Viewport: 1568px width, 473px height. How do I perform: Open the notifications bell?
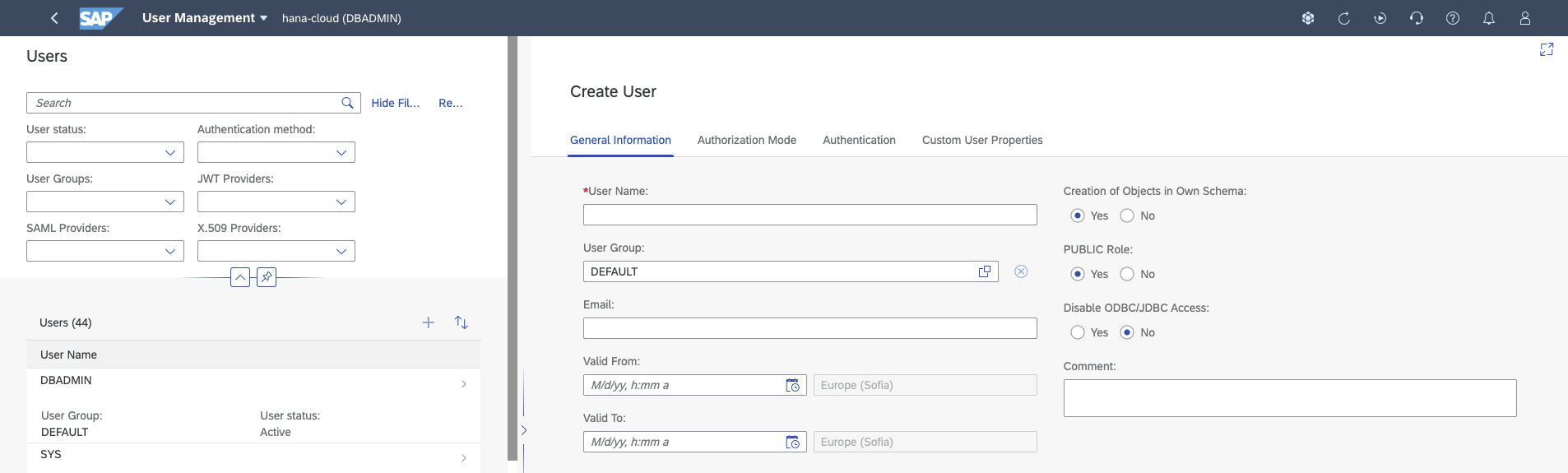[x=1488, y=18]
